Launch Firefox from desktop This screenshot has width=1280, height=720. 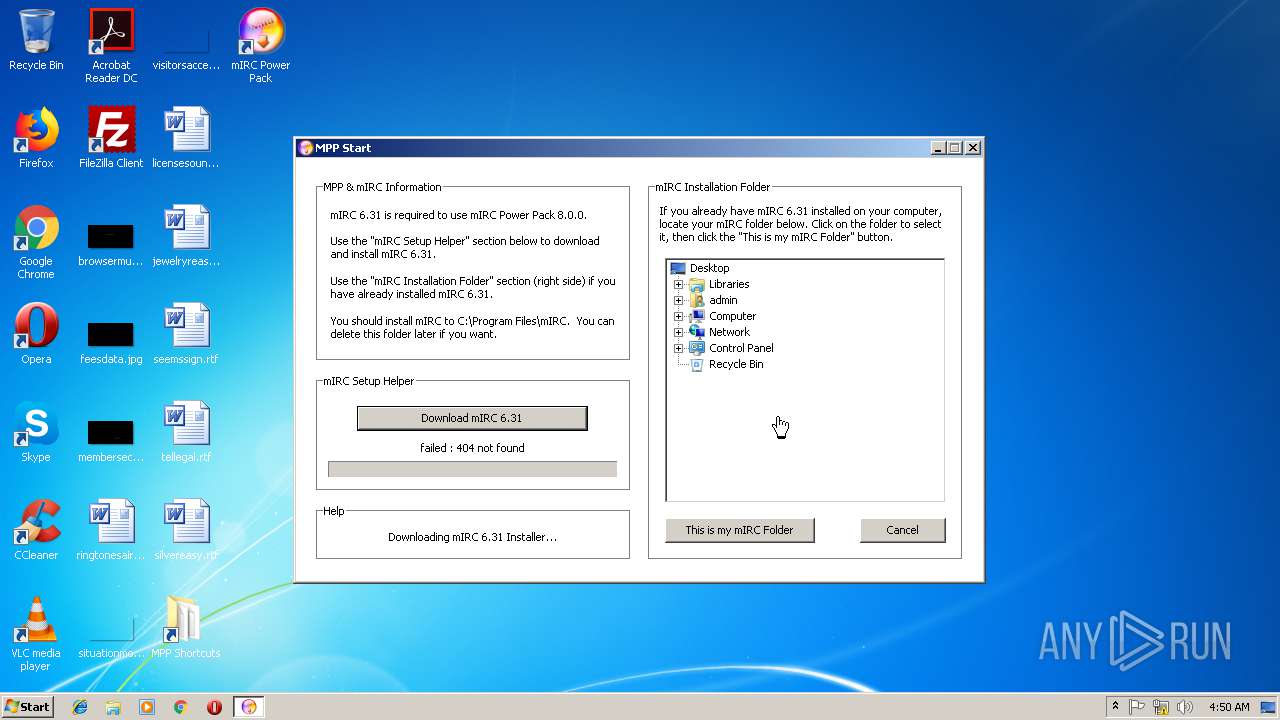coord(36,138)
